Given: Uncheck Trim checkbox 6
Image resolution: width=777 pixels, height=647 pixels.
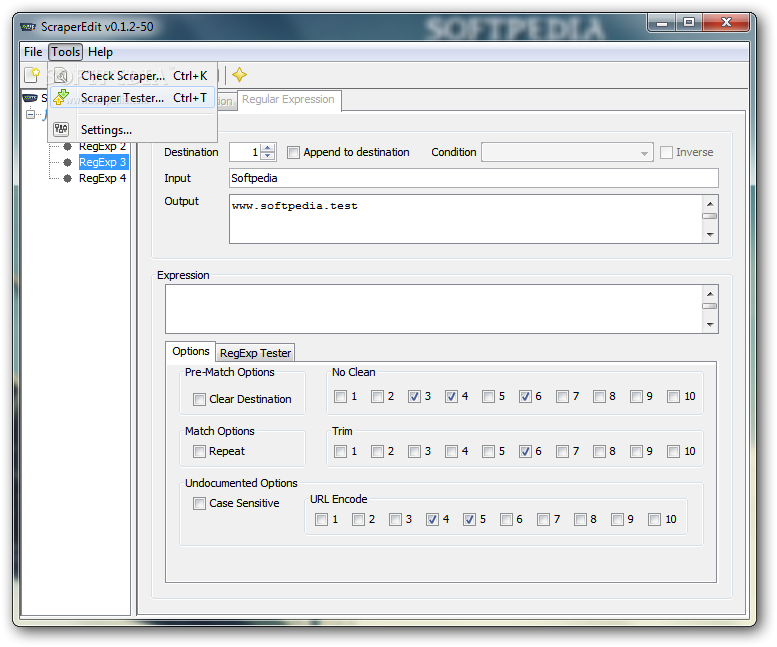Looking at the screenshot, I should pyautogui.click(x=525, y=451).
